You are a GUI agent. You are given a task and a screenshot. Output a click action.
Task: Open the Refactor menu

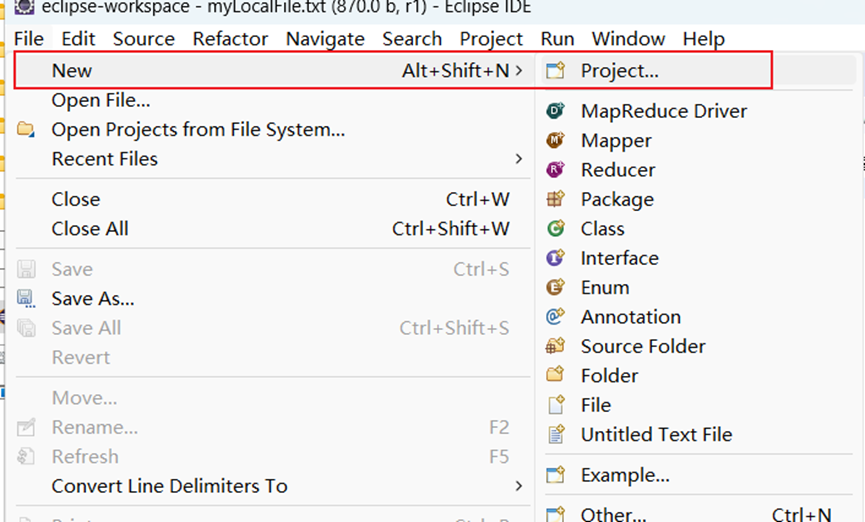[x=230, y=39]
